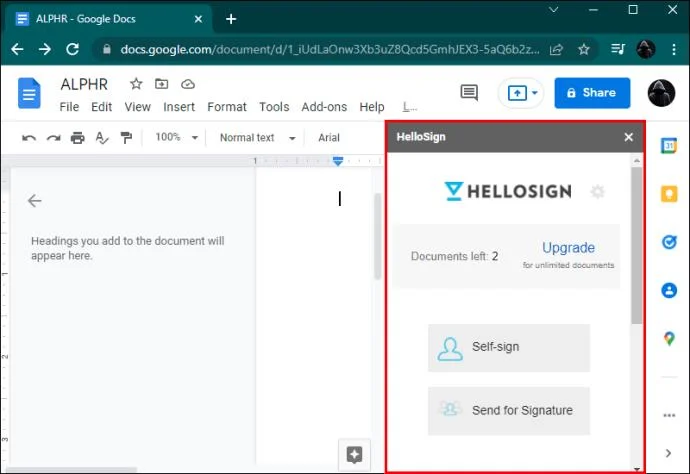Click HelloSign scrollbar down arrow
This screenshot has width=690, height=474.
pos(637,469)
